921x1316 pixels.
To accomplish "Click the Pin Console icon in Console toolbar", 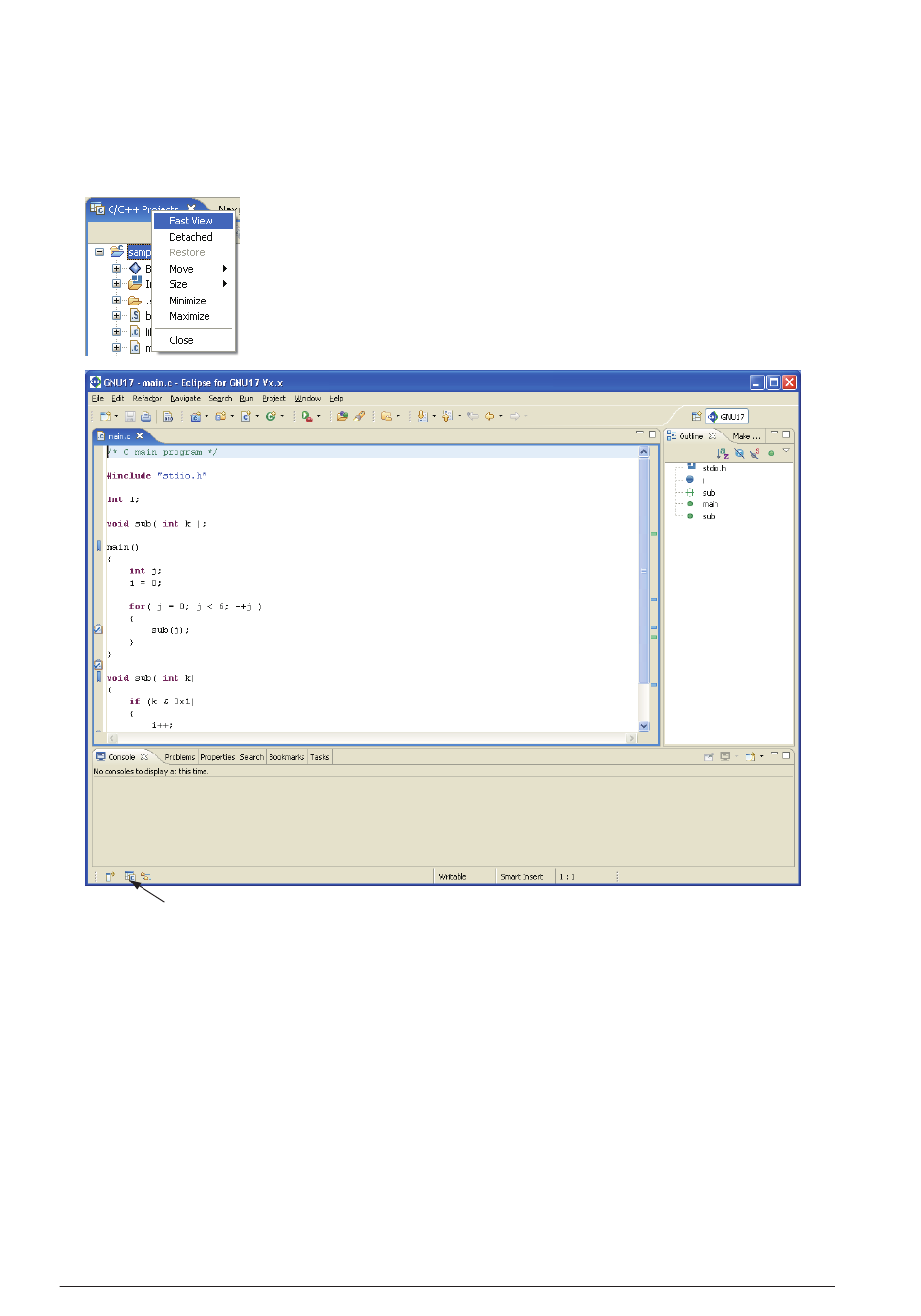I will 709,757.
